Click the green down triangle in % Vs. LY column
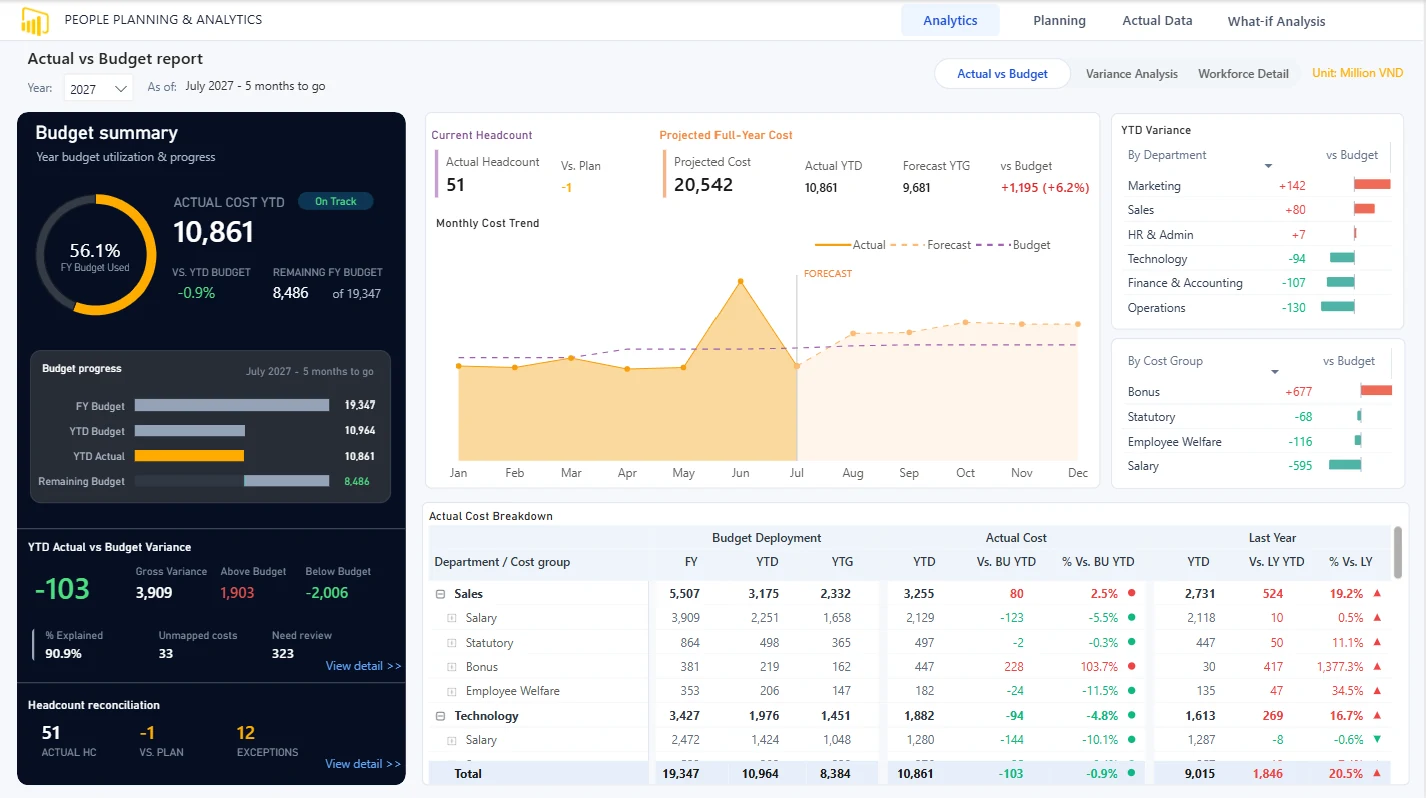This screenshot has width=1426, height=798. coord(1377,740)
